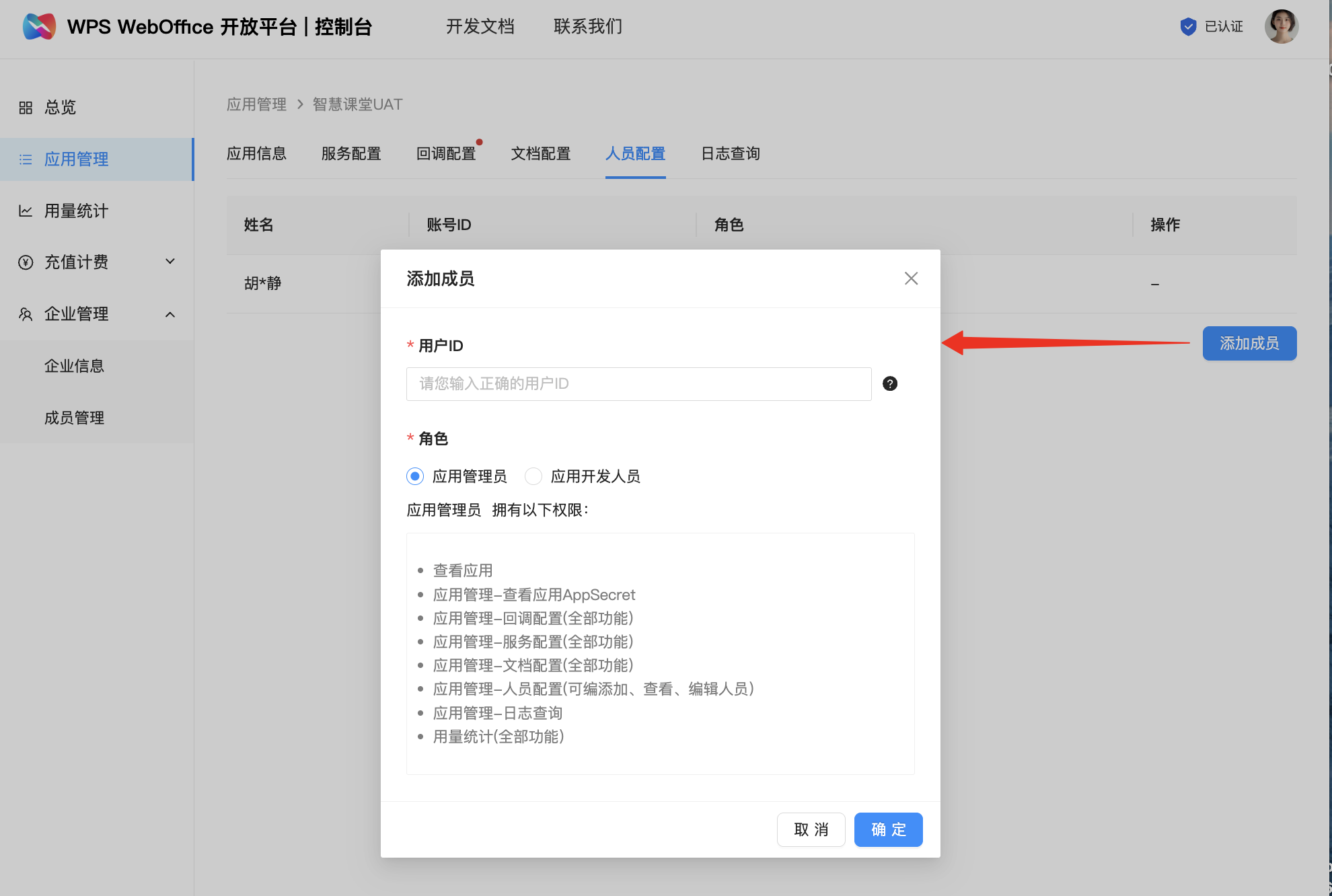Collapse the 企业管理 submenu chevron
Image resolution: width=1332 pixels, height=896 pixels.
[170, 314]
